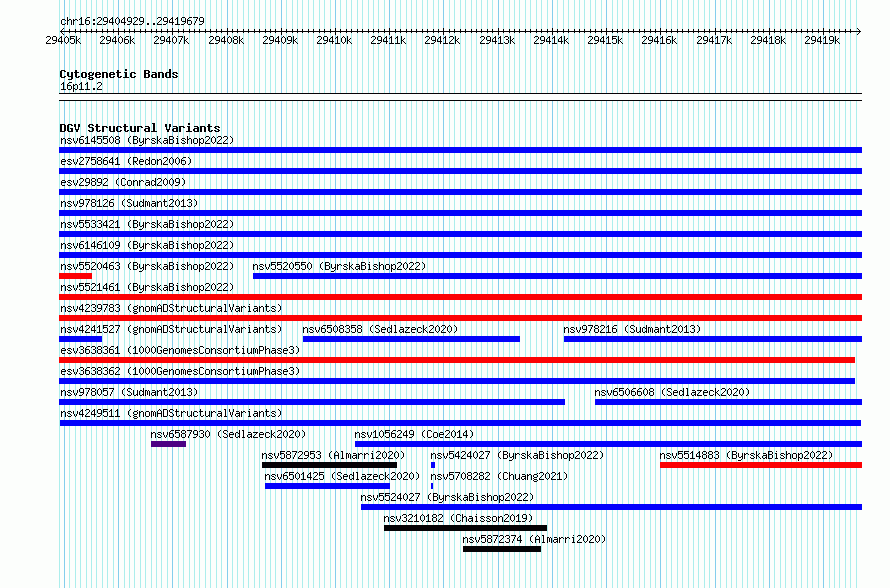Click the blue bar under nsv4249511
The width and height of the screenshot is (890, 588).
tap(460, 423)
